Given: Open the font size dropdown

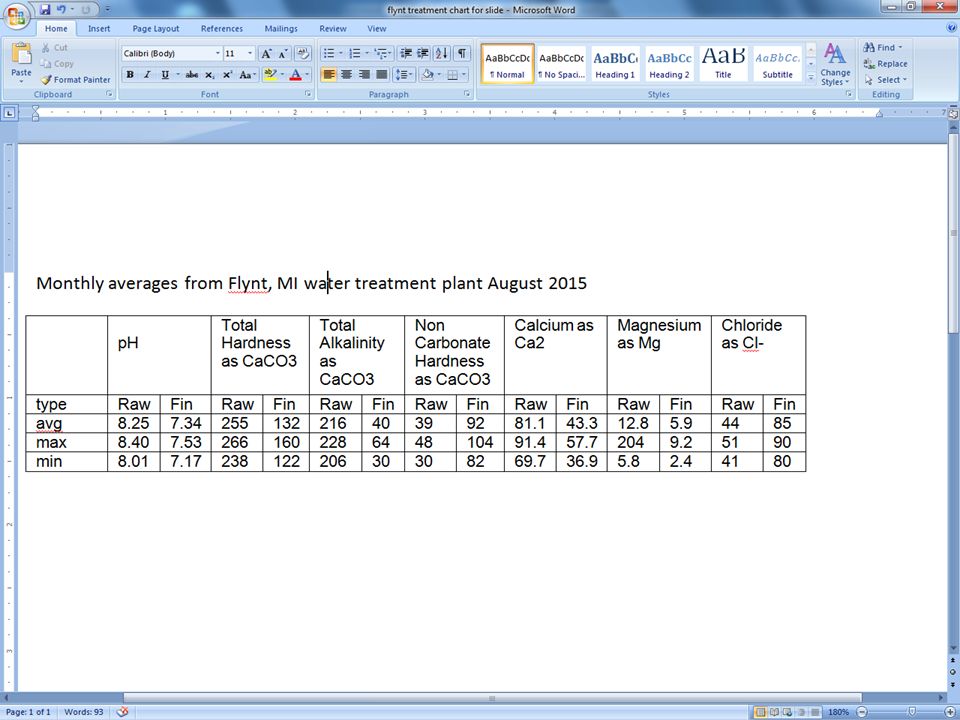Looking at the screenshot, I should 250,54.
